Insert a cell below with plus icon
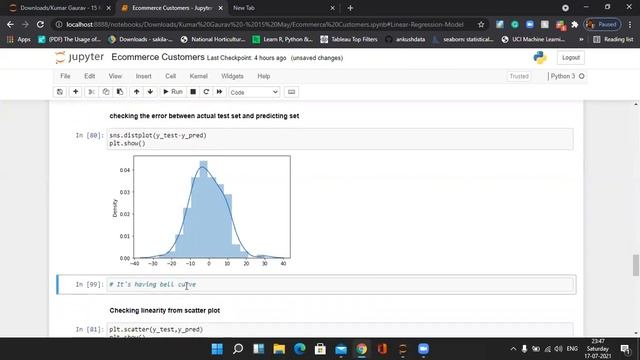Screen dimensions: 640x360 point(76,92)
